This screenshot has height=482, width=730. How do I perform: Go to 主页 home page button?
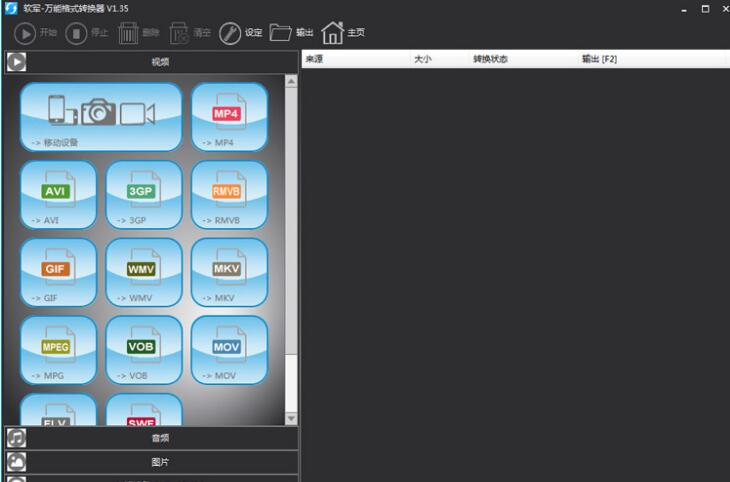pos(343,33)
